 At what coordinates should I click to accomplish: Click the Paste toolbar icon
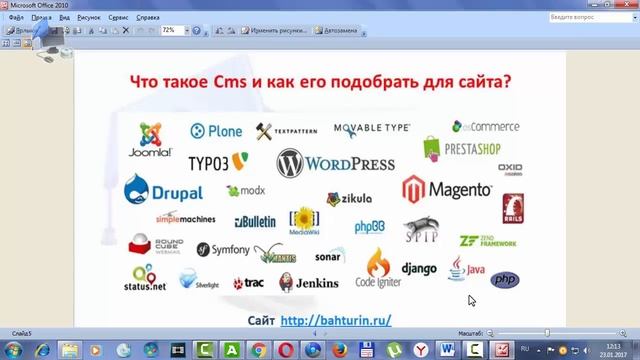point(115,31)
